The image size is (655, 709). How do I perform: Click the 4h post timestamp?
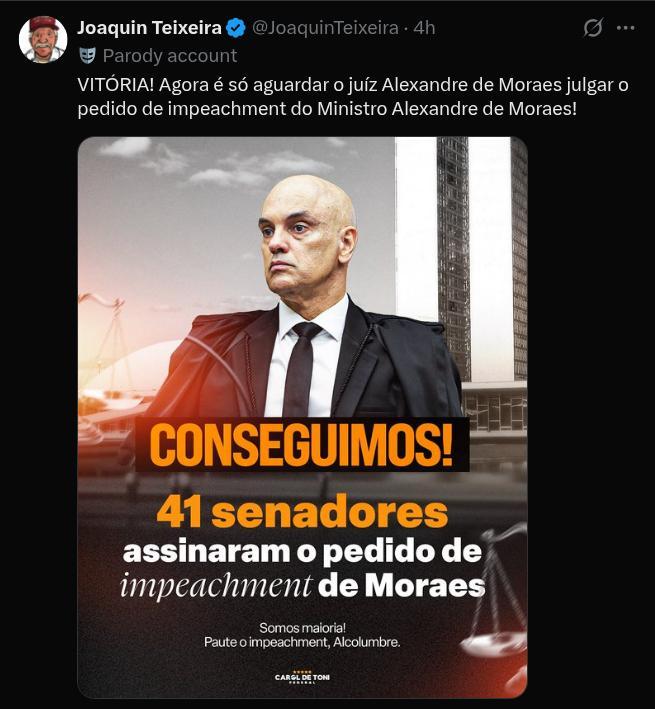[424, 28]
